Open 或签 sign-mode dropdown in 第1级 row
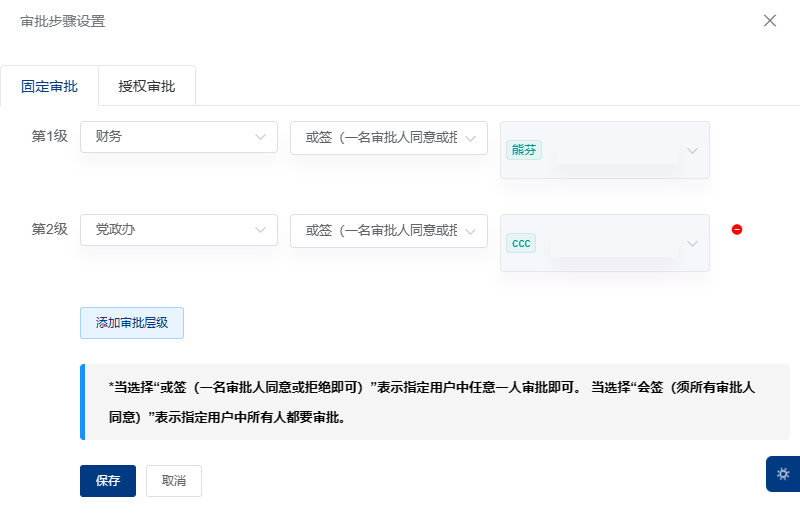This screenshot has width=800, height=515. click(389, 138)
